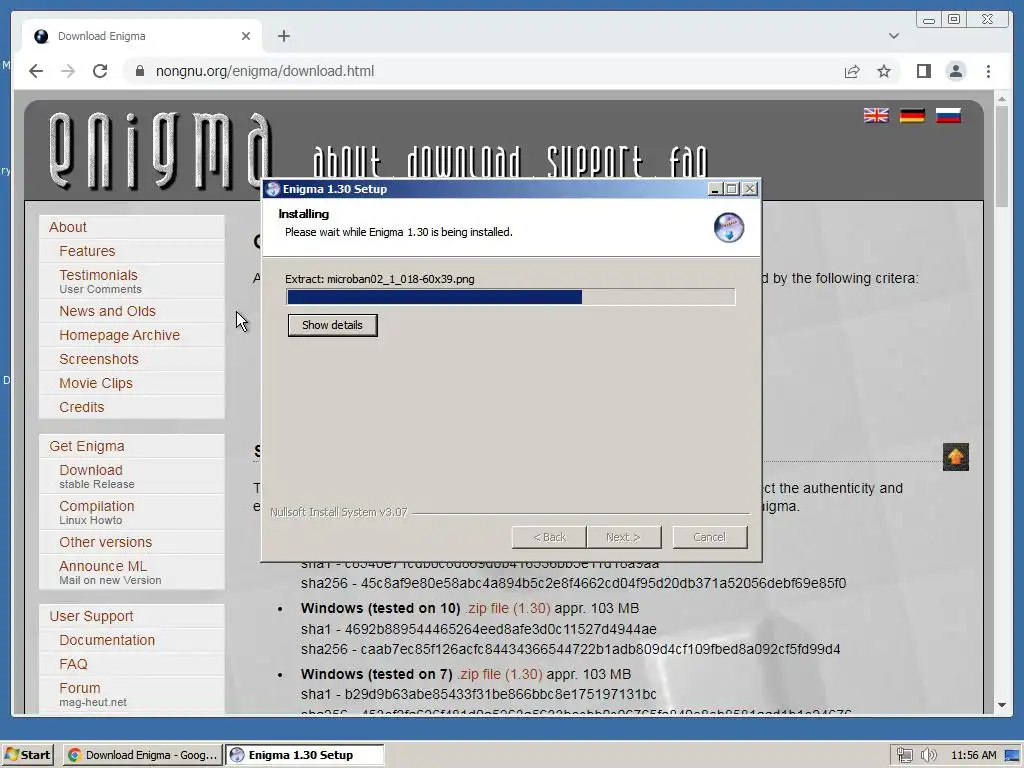Open new tab with plus button

tap(283, 36)
